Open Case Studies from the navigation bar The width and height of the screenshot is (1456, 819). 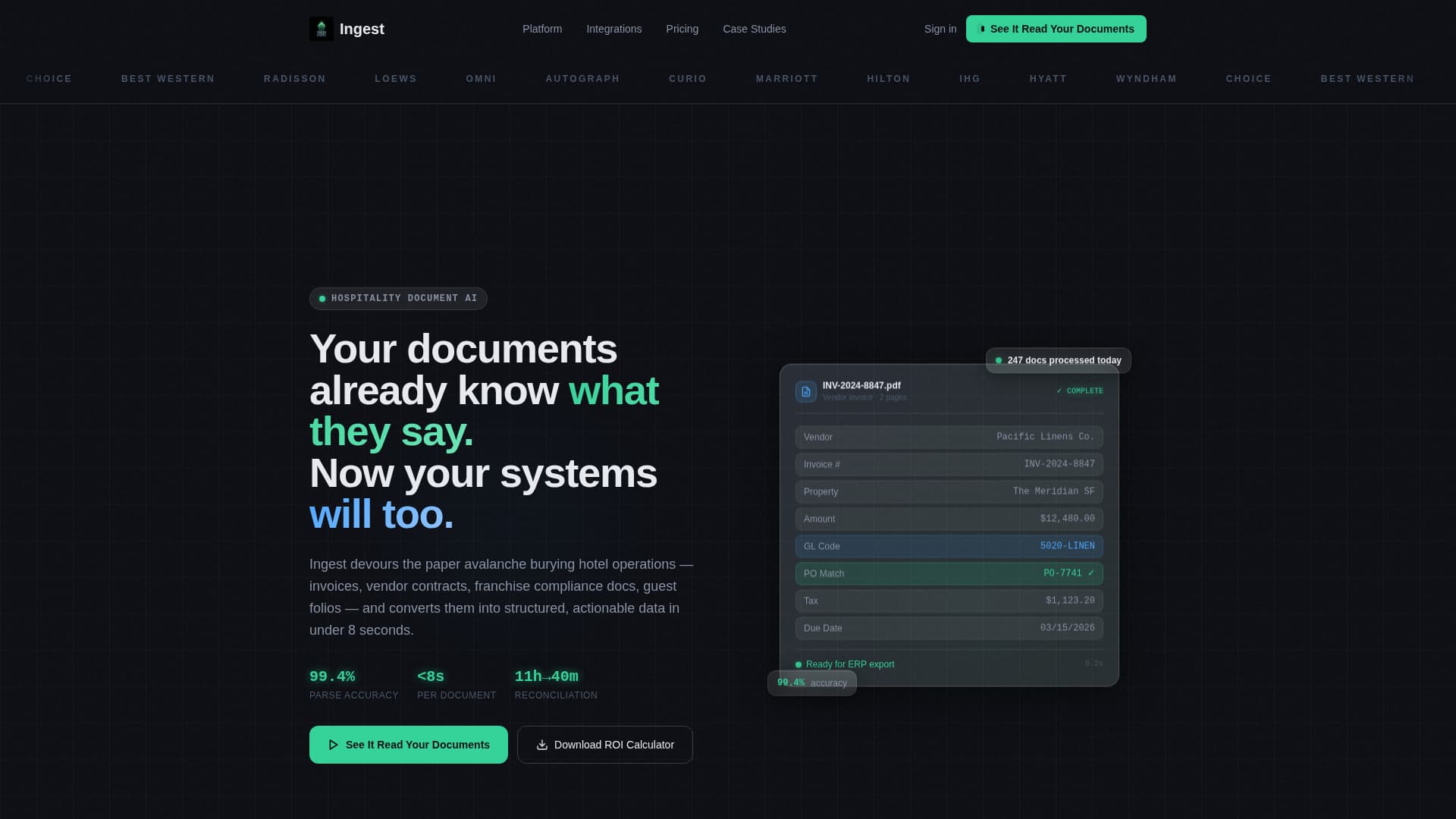[x=754, y=29]
